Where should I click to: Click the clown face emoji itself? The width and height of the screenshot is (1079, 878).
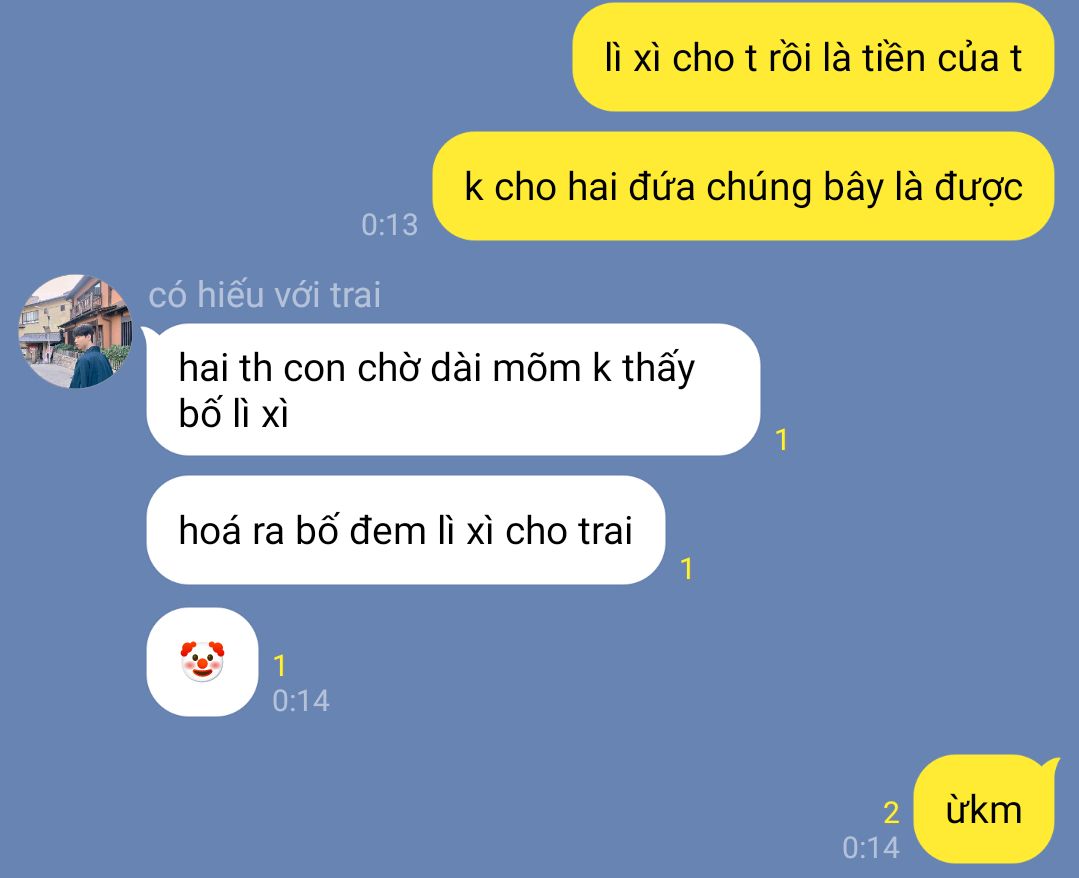(202, 661)
